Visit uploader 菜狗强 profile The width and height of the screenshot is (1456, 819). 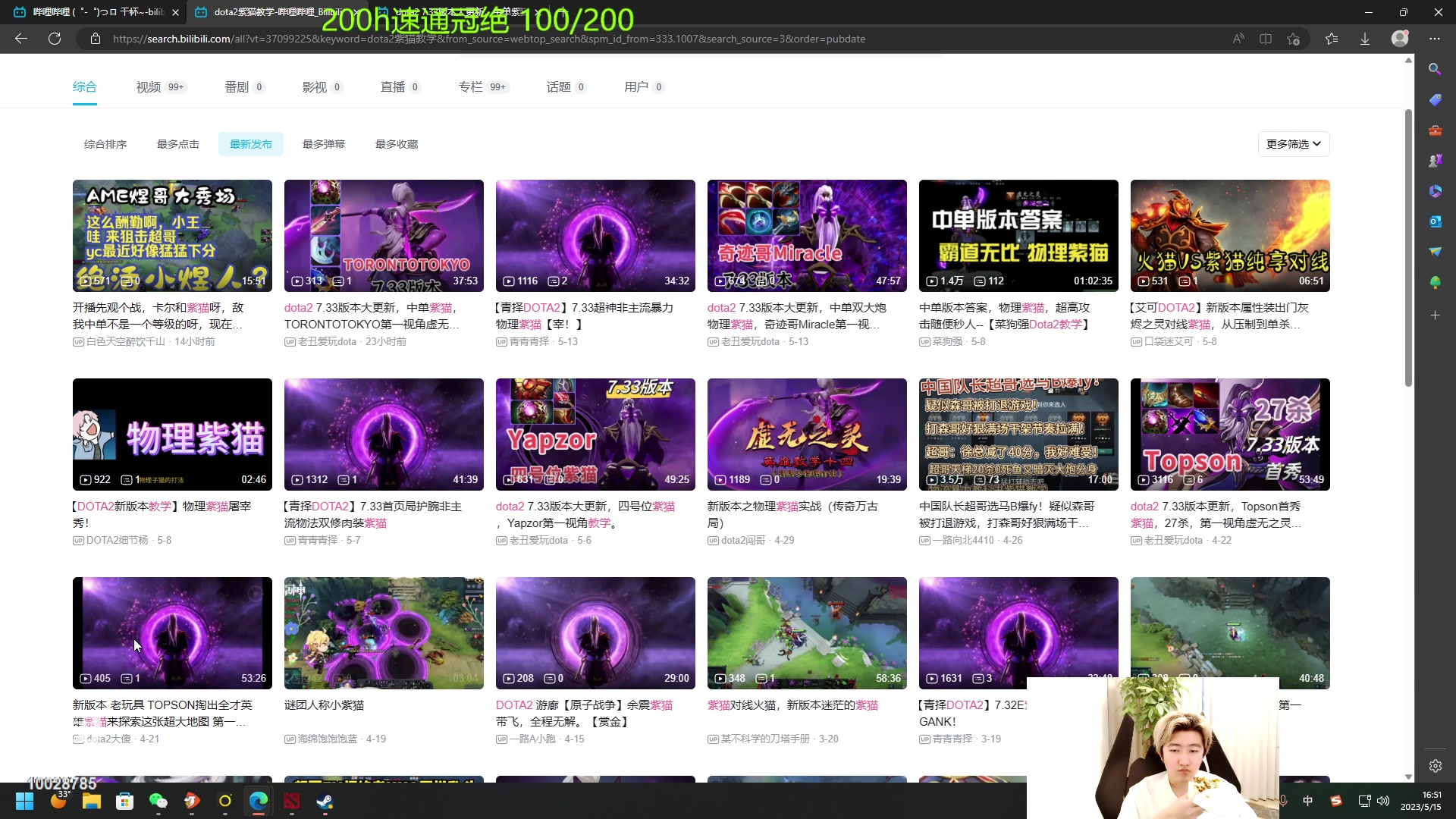948,342
